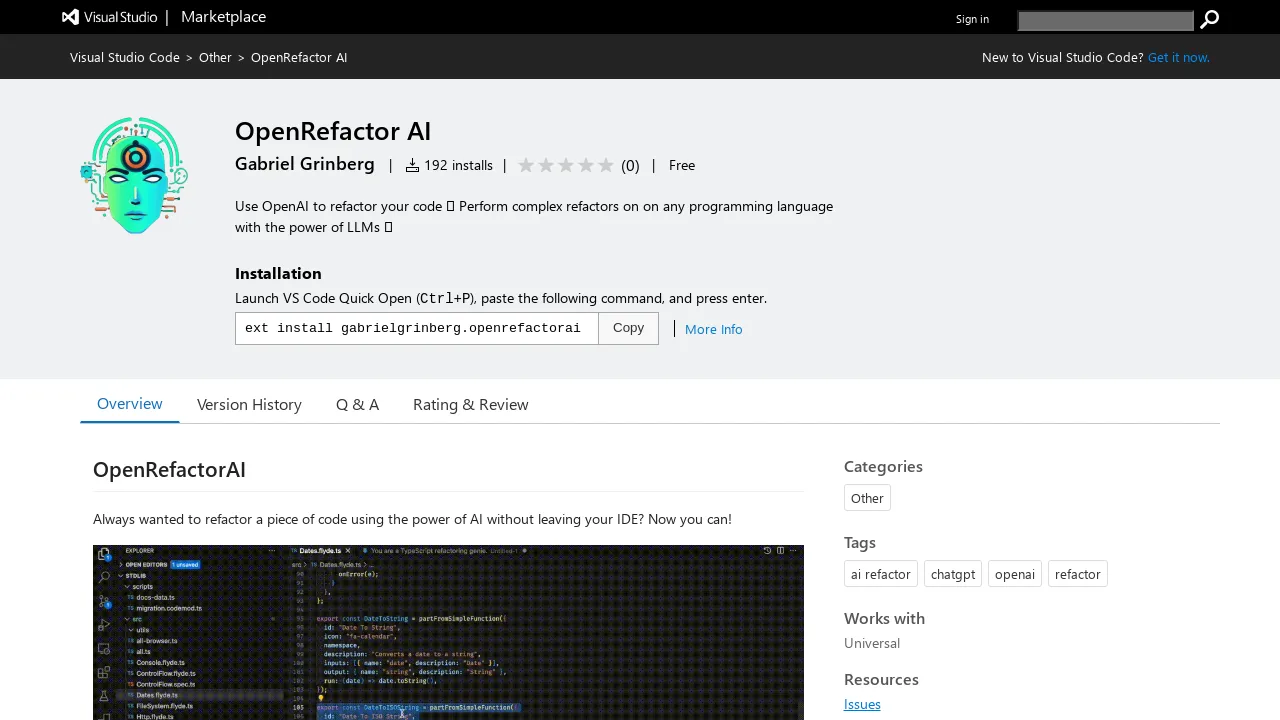Open Visual Studio Code breadcrumb
Screen dimensions: 1280x720
[125, 57]
